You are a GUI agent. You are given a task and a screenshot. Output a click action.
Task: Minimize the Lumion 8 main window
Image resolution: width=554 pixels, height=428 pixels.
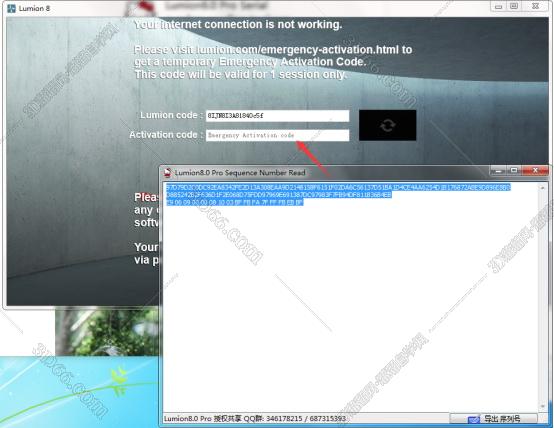pos(499,6)
